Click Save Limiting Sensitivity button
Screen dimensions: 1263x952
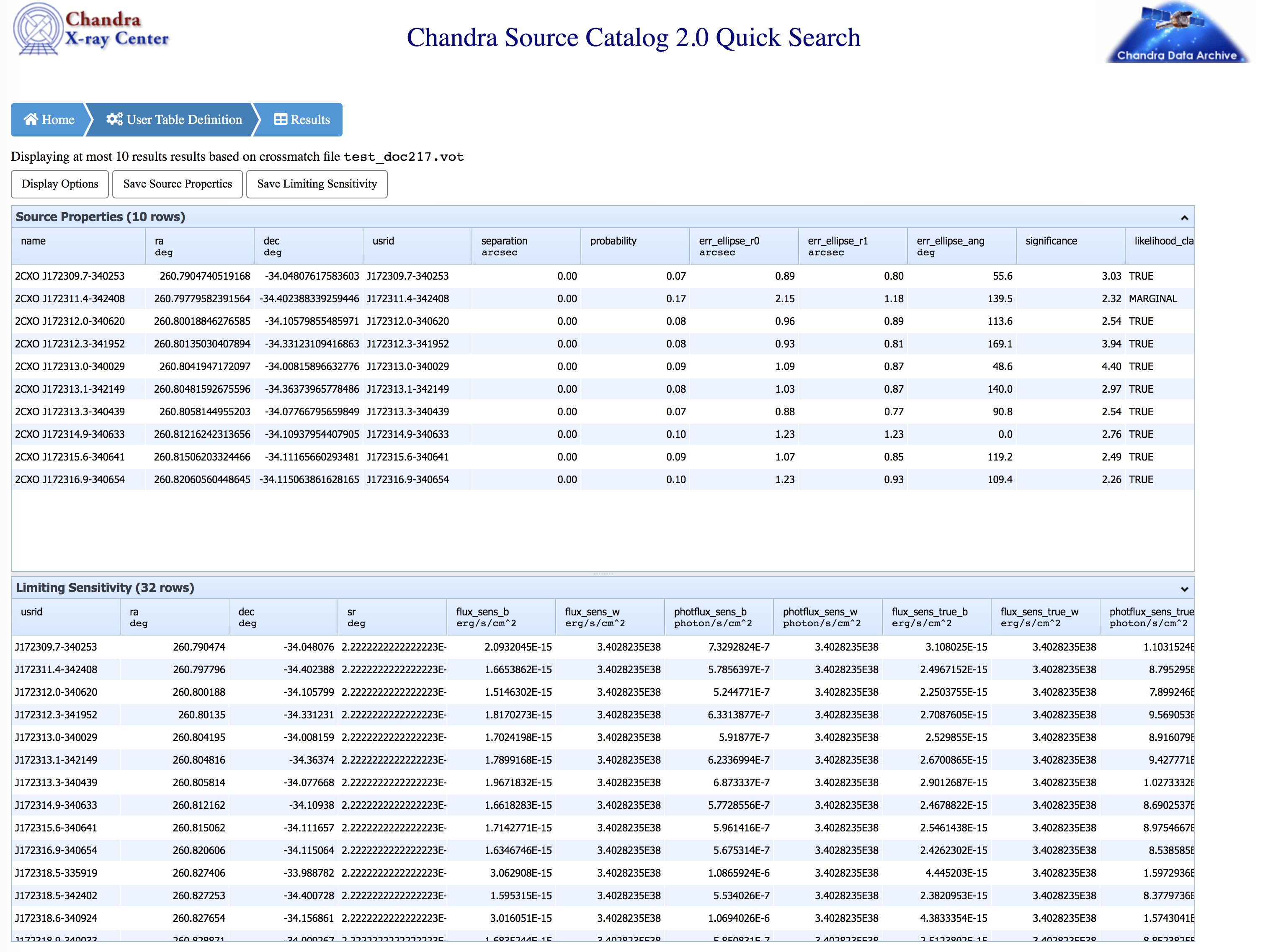(x=317, y=184)
